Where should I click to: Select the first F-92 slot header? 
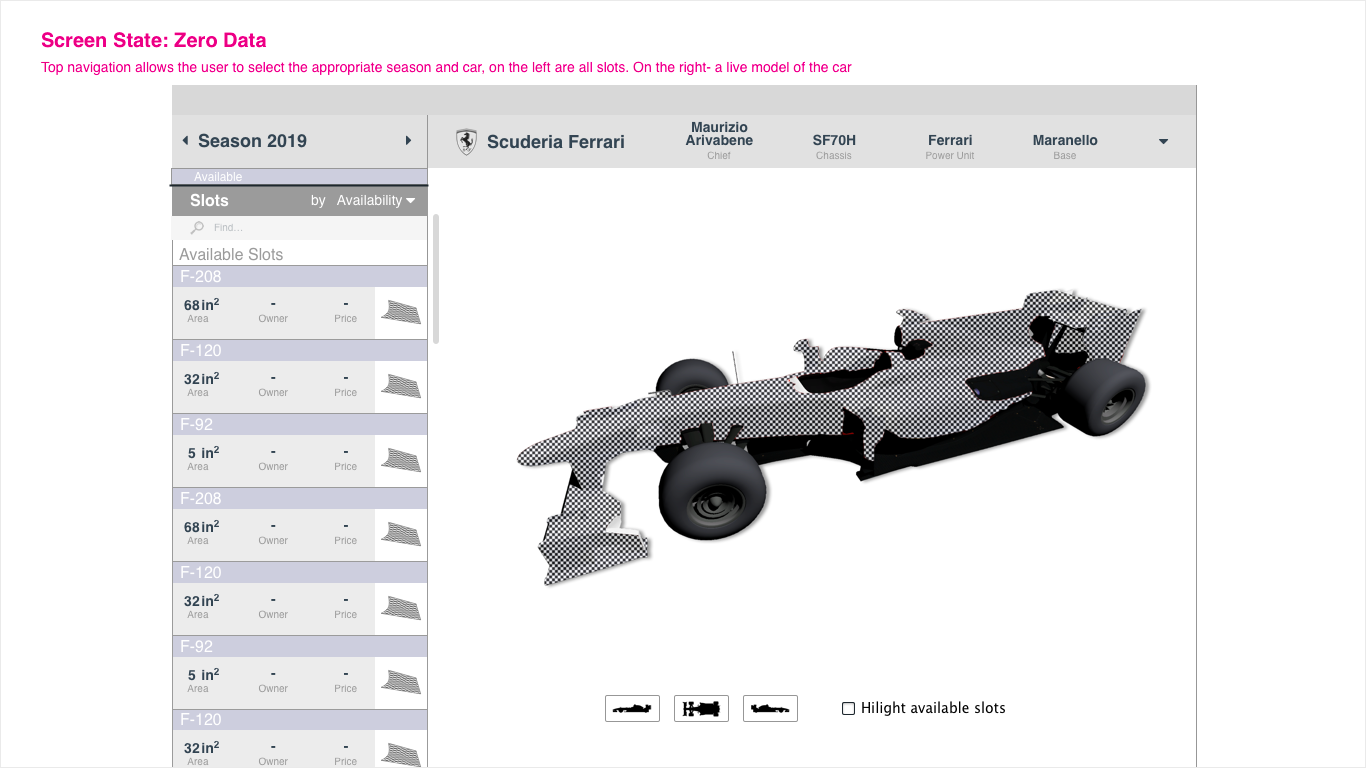[300, 425]
